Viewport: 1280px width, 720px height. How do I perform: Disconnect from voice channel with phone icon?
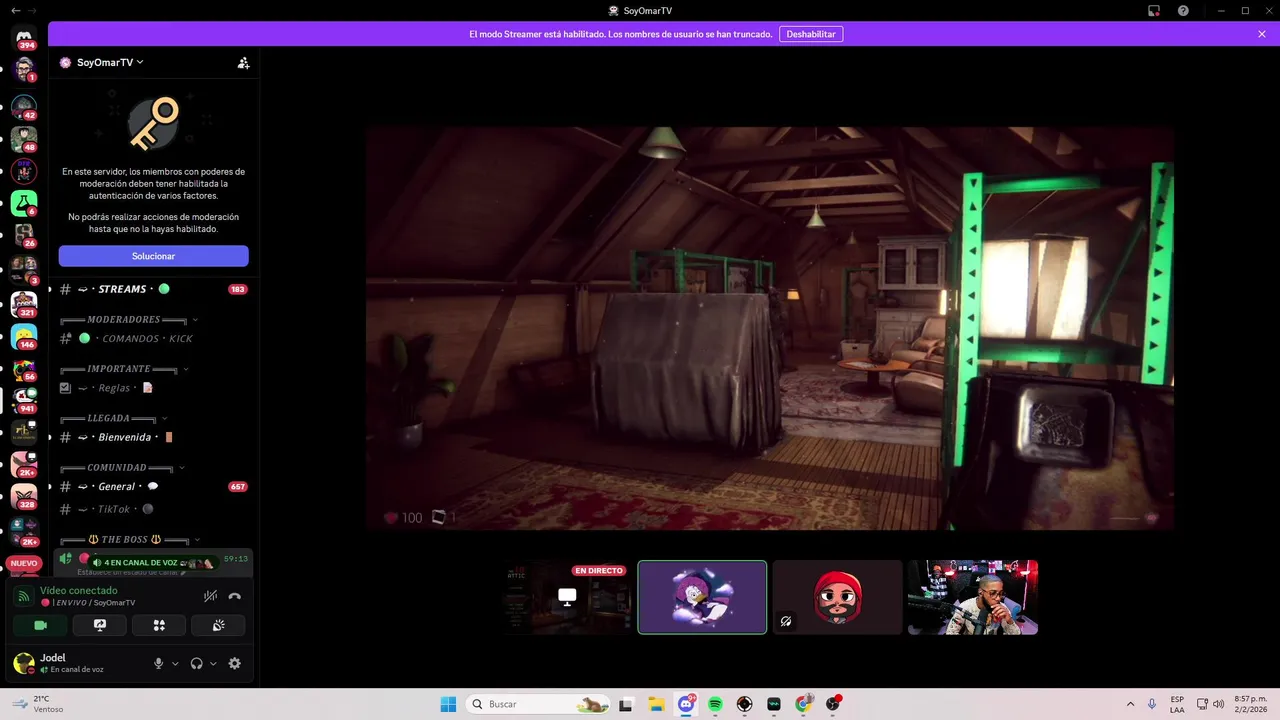click(x=235, y=596)
